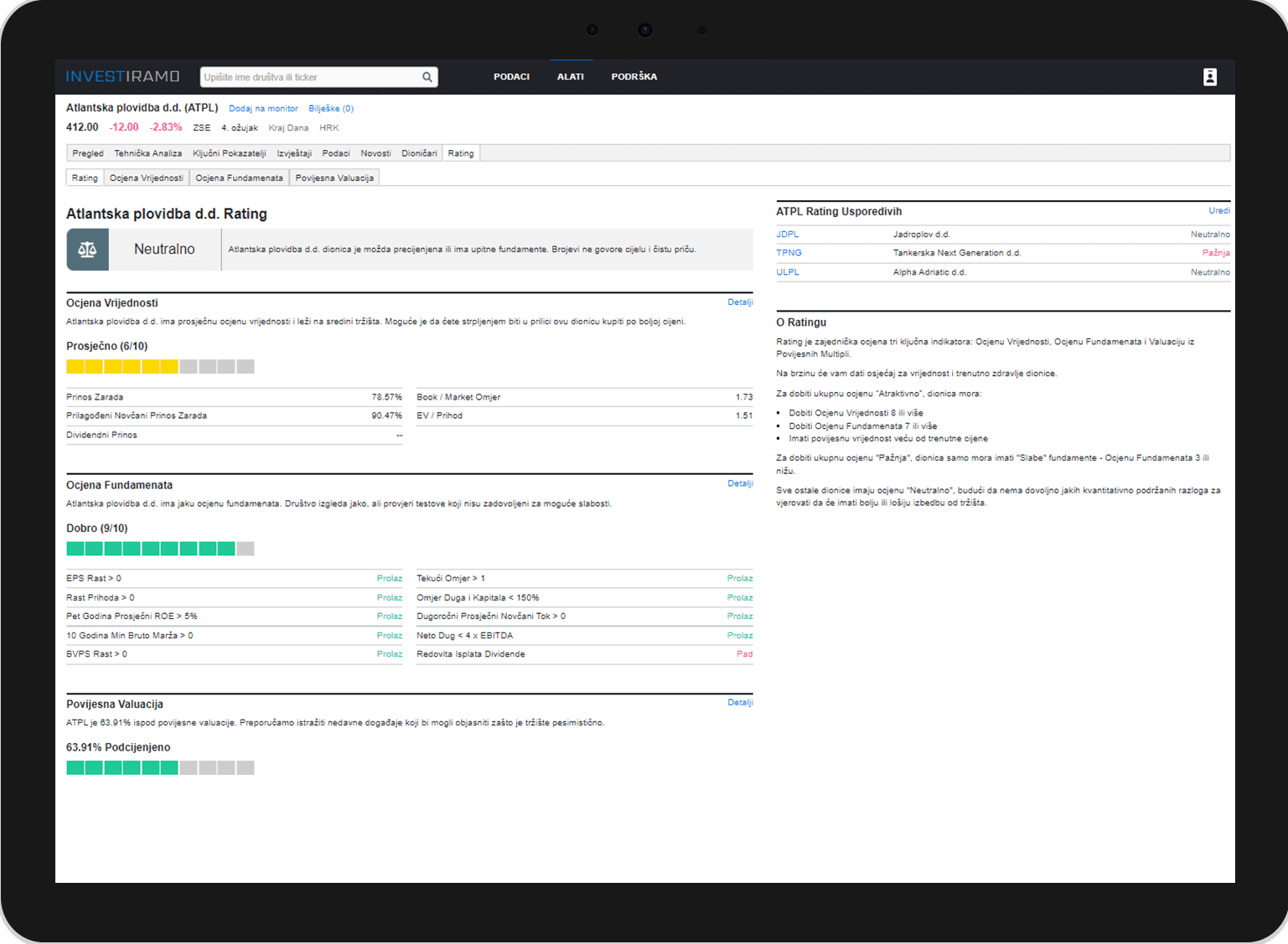Image resolution: width=1288 pixels, height=944 pixels.
Task: Click the Pažnja rating for TPNG
Action: tap(1216, 253)
